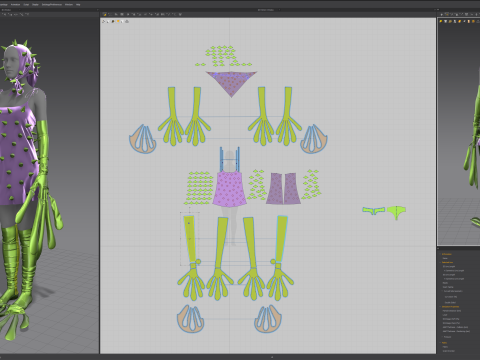Click the first yellow icon in the right panel icon row
The width and height of the screenshot is (480, 360).
(x=441, y=21)
